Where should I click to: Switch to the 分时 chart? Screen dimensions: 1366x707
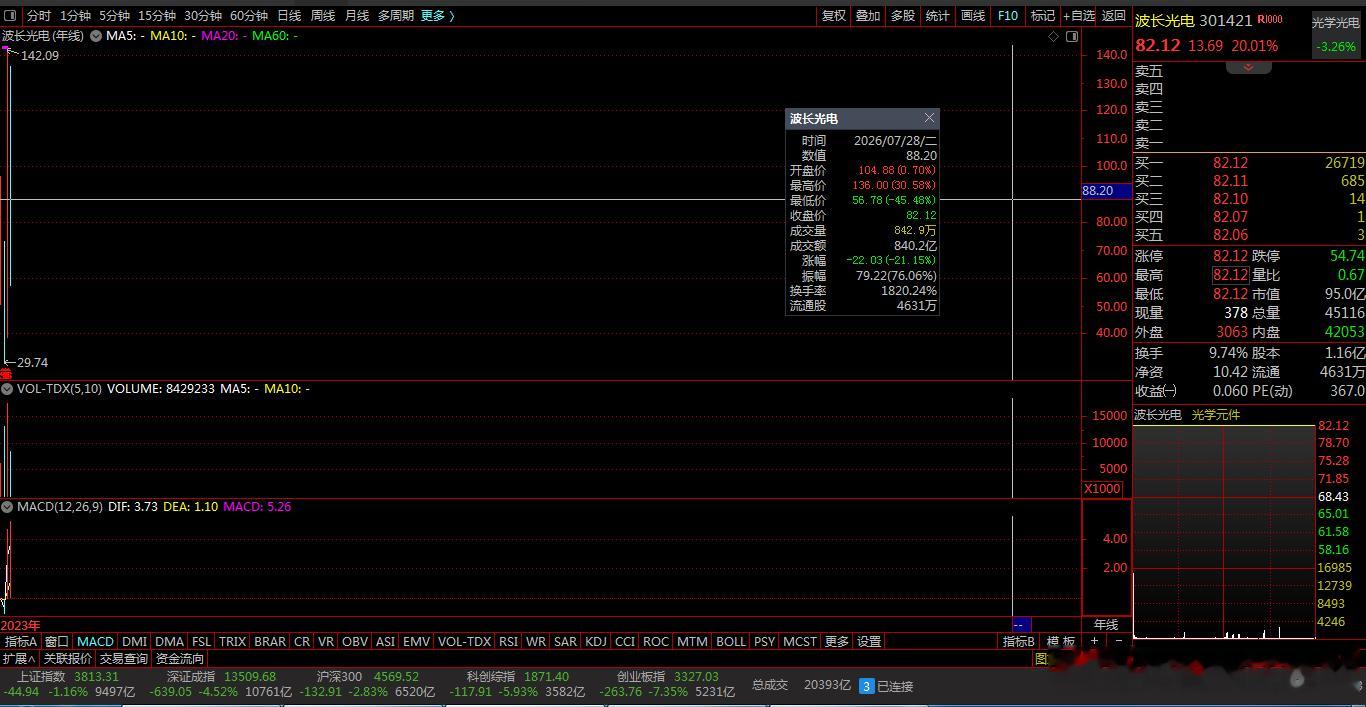pyautogui.click(x=39, y=16)
